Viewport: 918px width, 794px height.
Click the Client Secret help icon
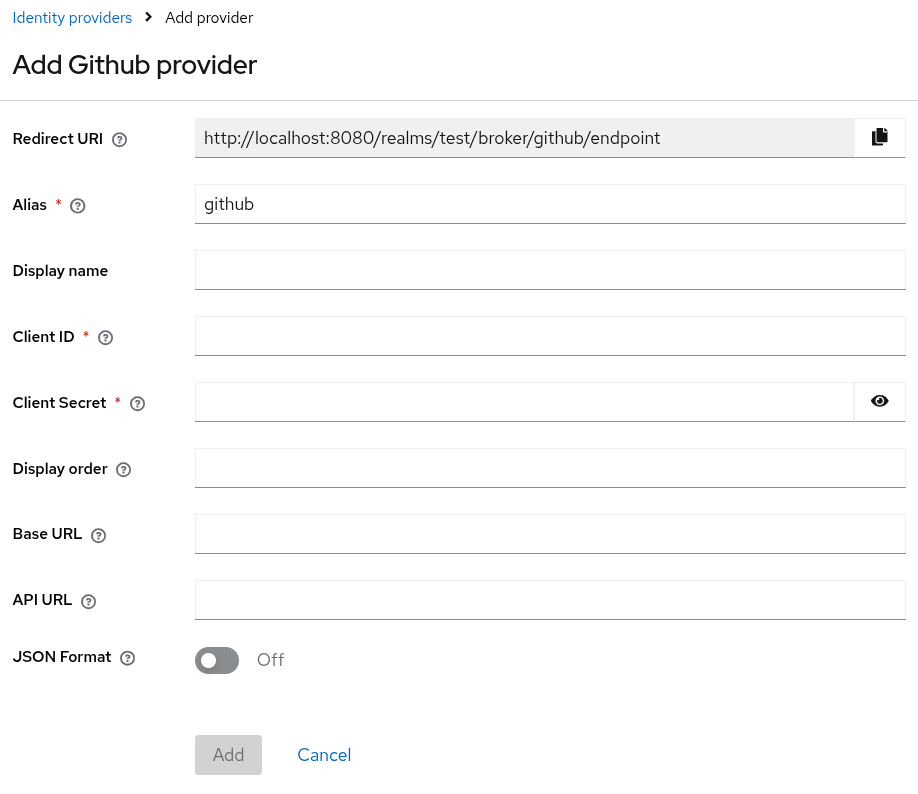[x=137, y=404]
